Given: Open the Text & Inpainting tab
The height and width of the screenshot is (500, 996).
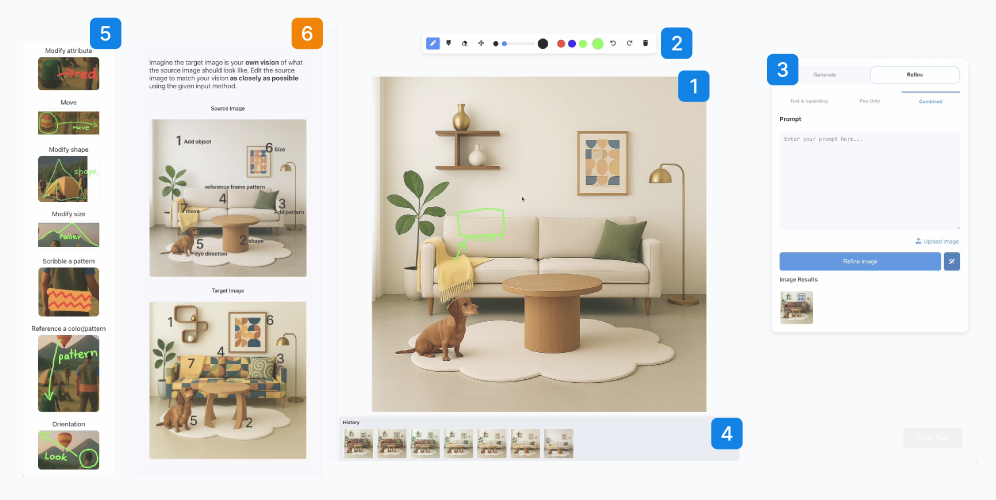Looking at the screenshot, I should click(x=809, y=101).
